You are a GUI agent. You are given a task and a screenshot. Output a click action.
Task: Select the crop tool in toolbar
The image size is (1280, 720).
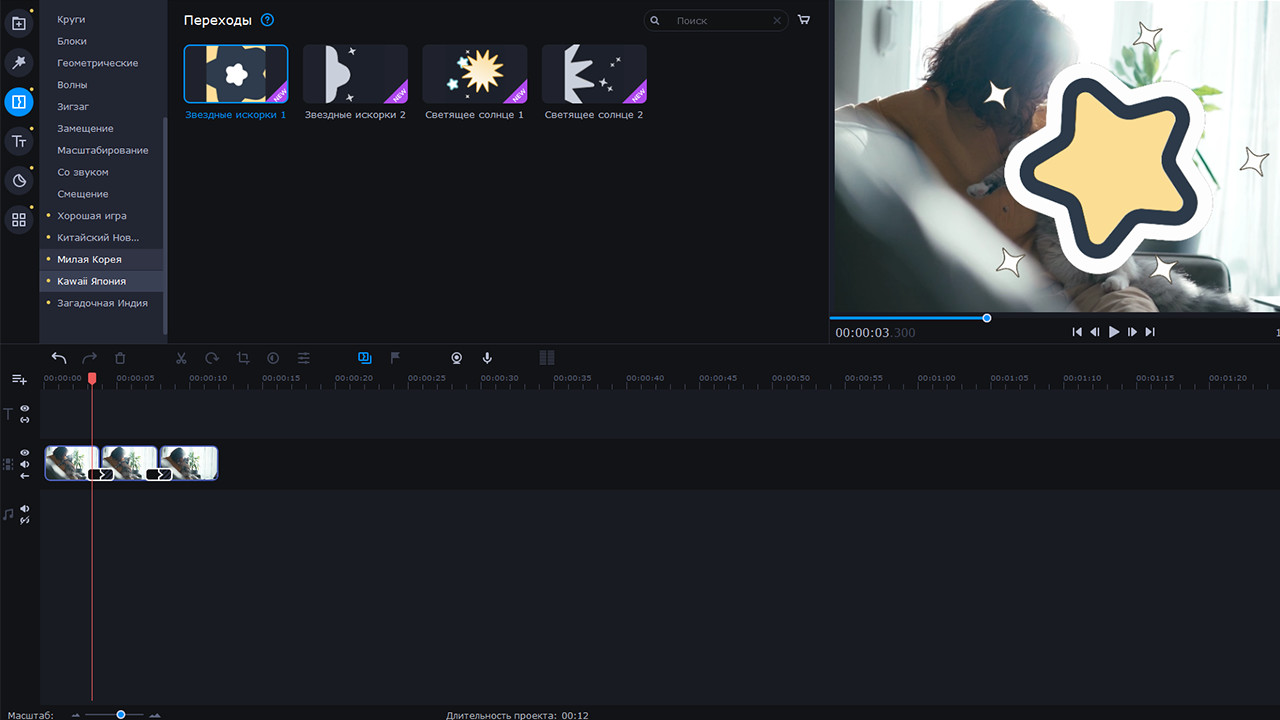pos(243,358)
